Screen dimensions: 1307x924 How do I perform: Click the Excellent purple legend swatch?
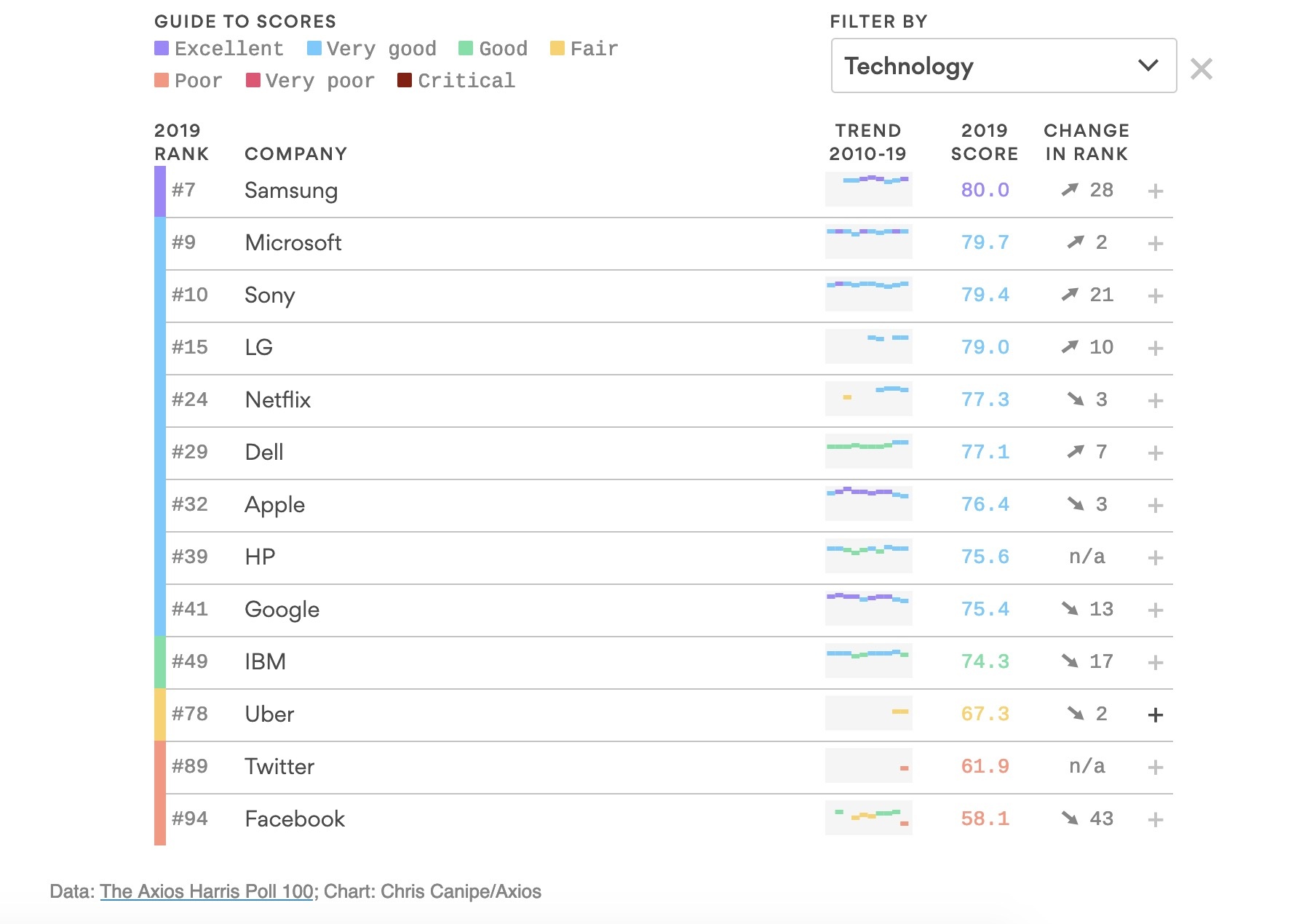point(162,49)
